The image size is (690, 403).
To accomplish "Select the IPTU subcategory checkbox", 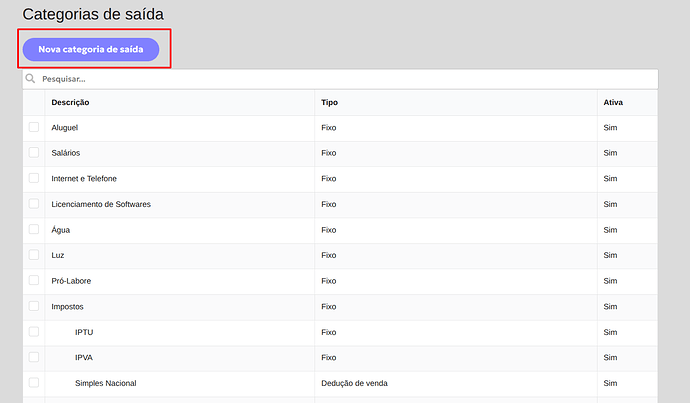I will coord(34,331).
